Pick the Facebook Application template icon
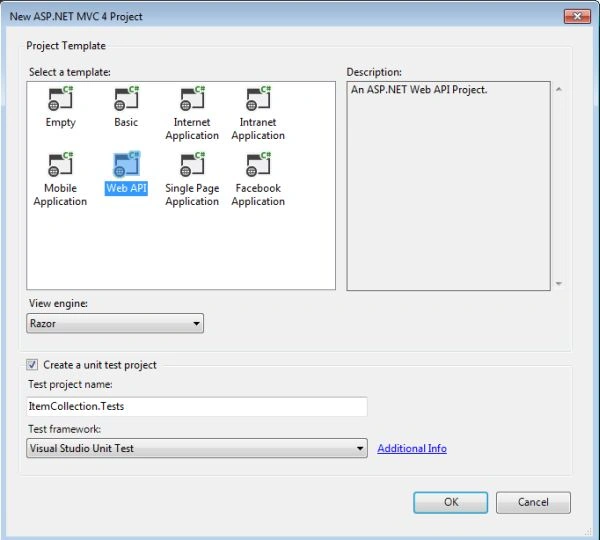Image resolution: width=600 pixels, height=540 pixels. tap(258, 164)
